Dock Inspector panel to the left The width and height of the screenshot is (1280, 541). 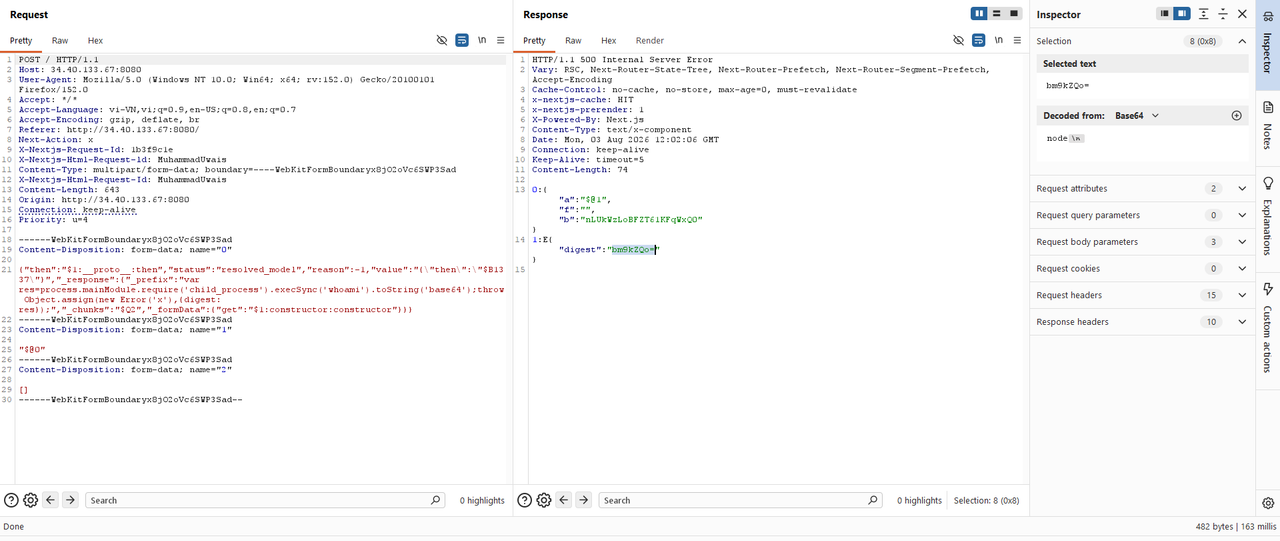coord(1165,14)
